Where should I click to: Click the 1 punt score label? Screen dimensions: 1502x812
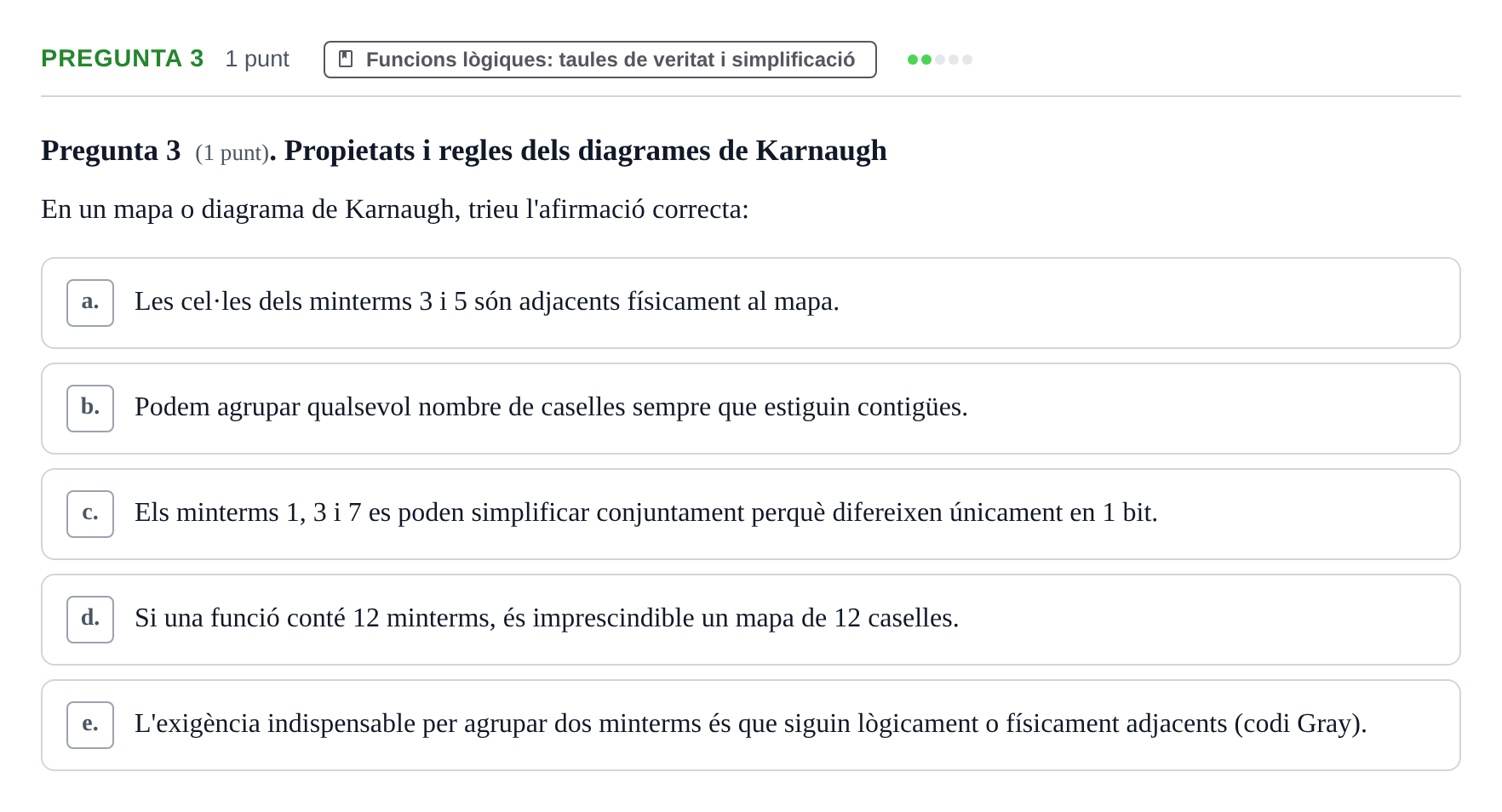click(x=257, y=59)
